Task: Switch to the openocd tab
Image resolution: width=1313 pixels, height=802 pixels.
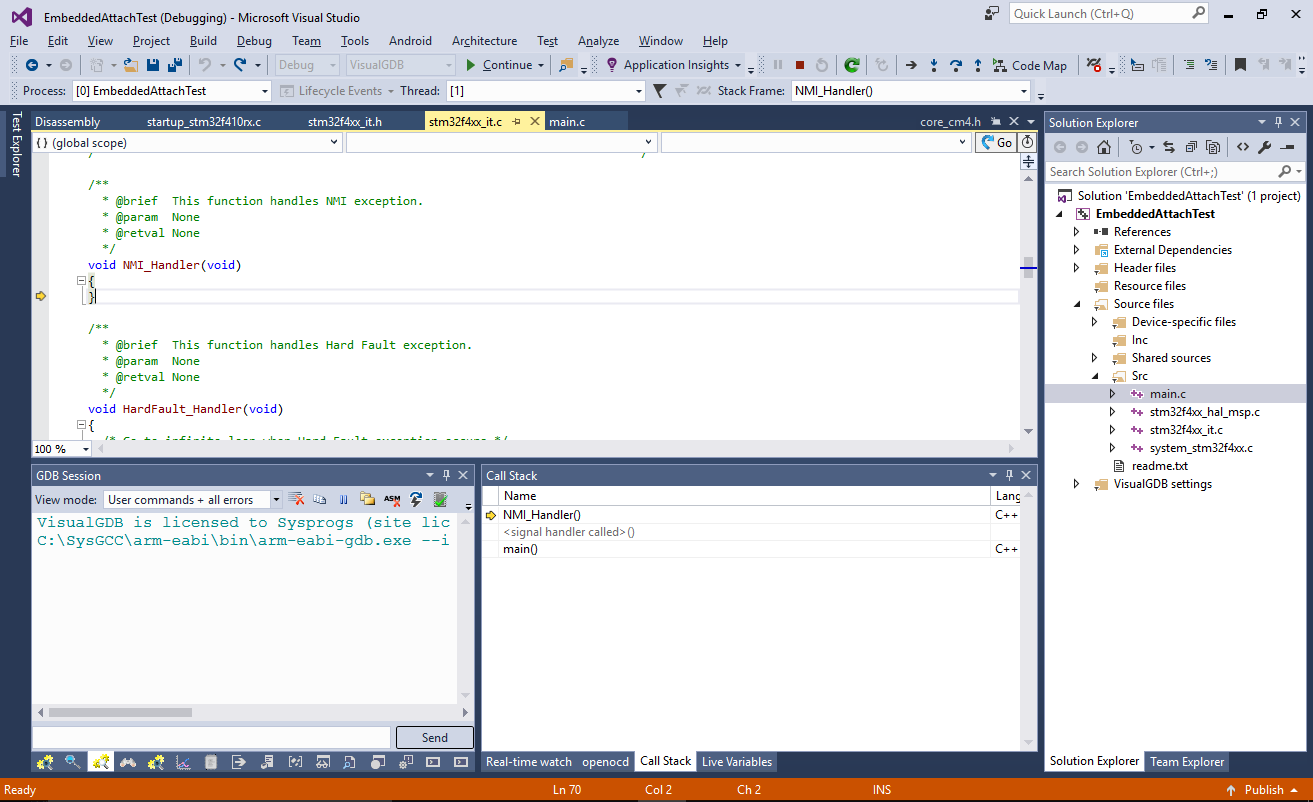Action: tap(606, 762)
